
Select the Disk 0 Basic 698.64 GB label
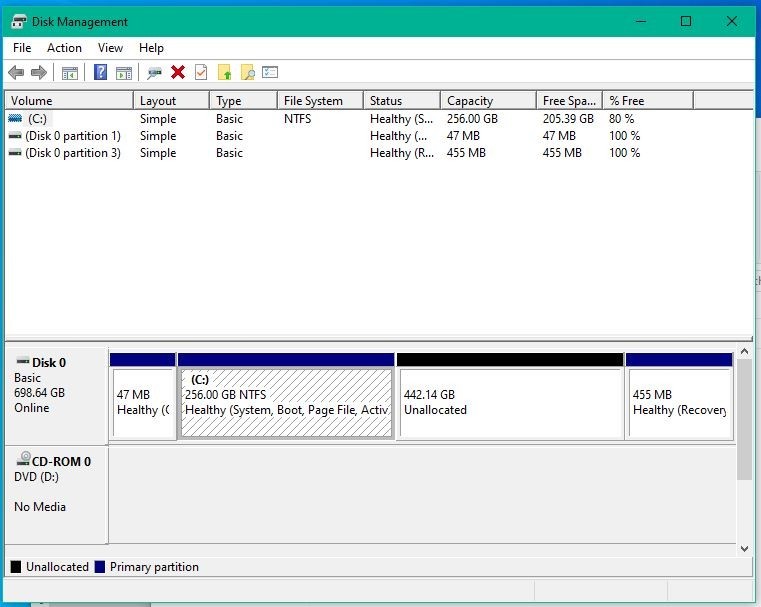(56, 396)
